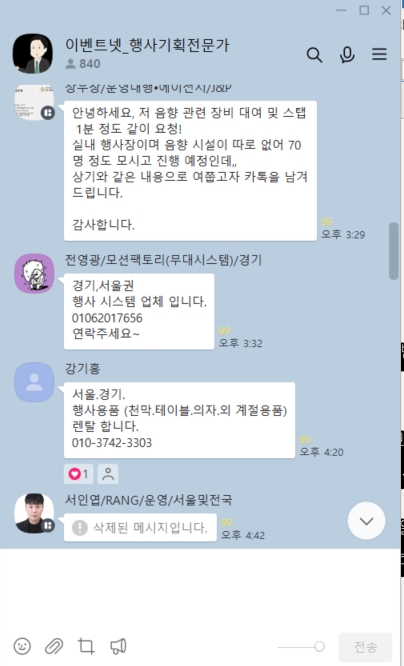Viewport: 404px width, 666px height.
Task: Open 전영광 purple profile picture
Action: [34, 274]
